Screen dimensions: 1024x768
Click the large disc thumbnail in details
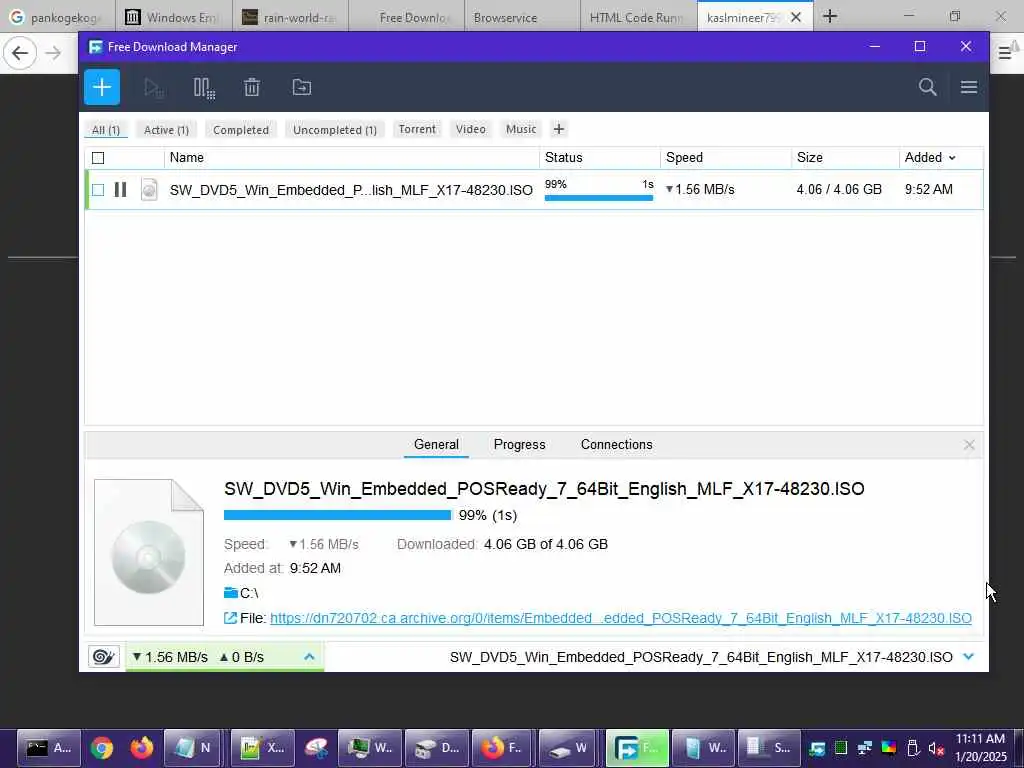pos(149,552)
